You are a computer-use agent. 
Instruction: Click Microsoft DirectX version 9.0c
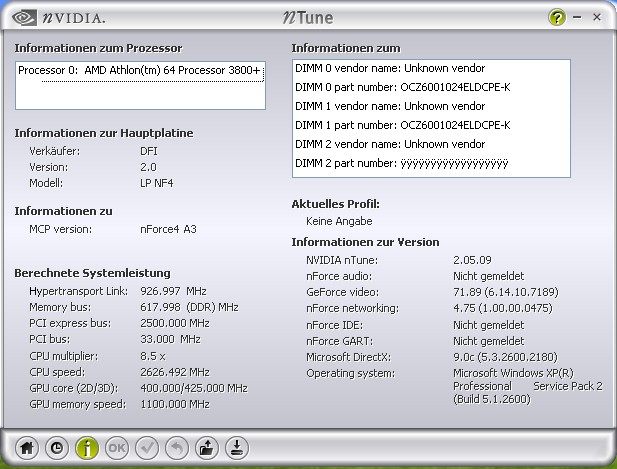click(x=505, y=357)
